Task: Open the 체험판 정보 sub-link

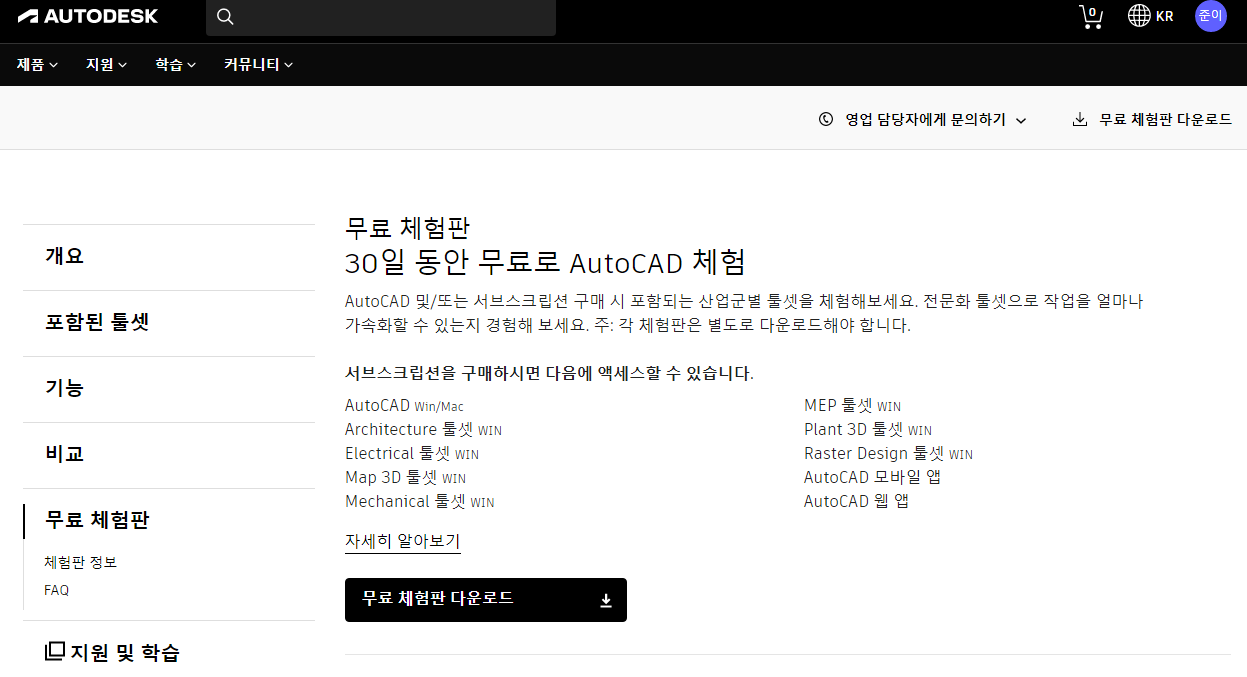Action: coord(81,562)
